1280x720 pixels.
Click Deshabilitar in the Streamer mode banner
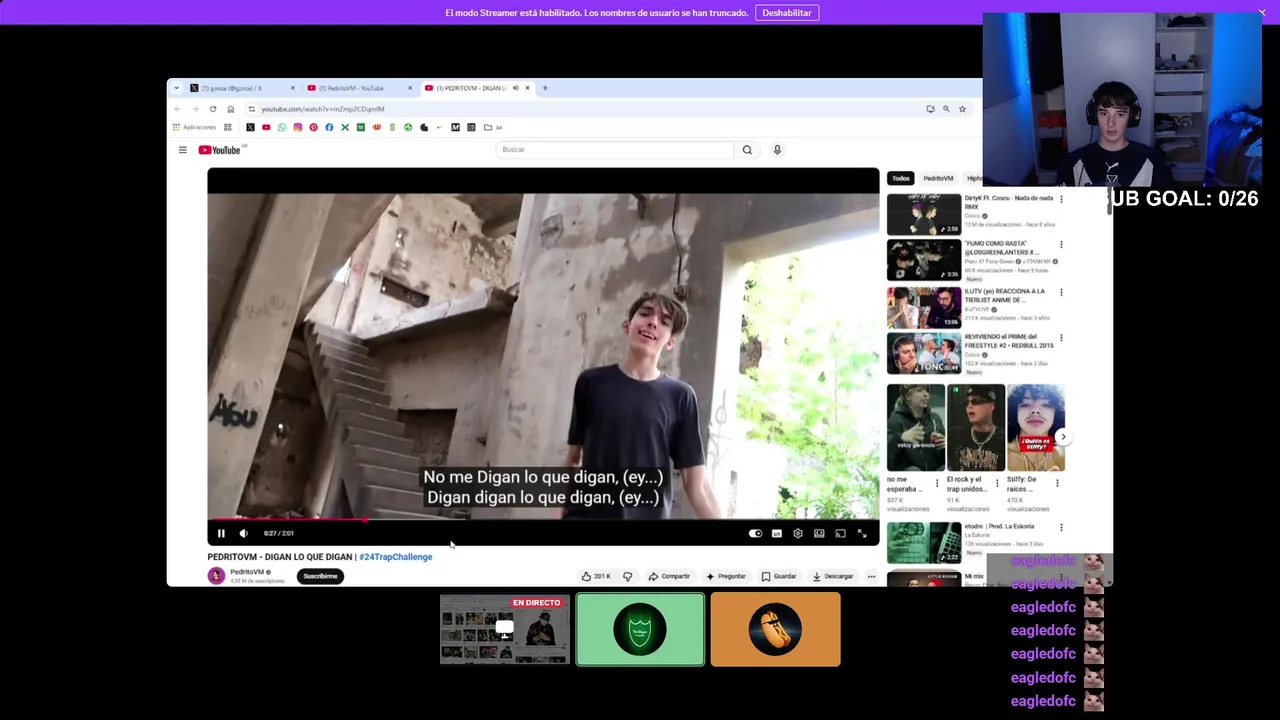787,13
